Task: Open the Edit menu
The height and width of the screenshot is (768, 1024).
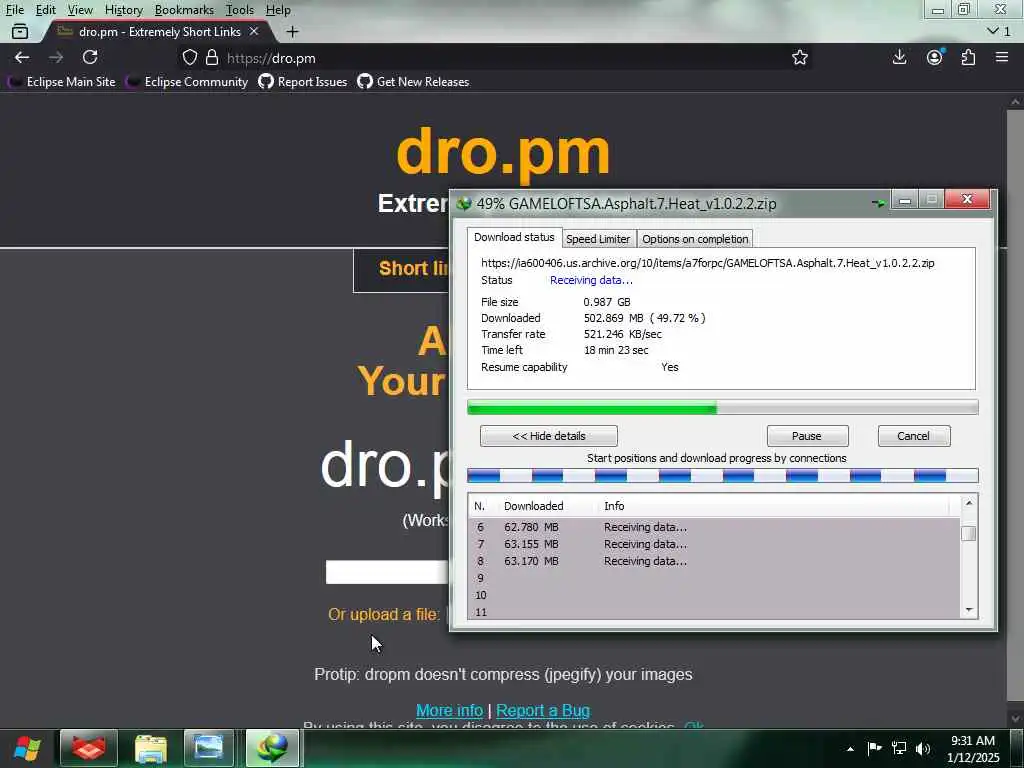Action: pos(45,10)
